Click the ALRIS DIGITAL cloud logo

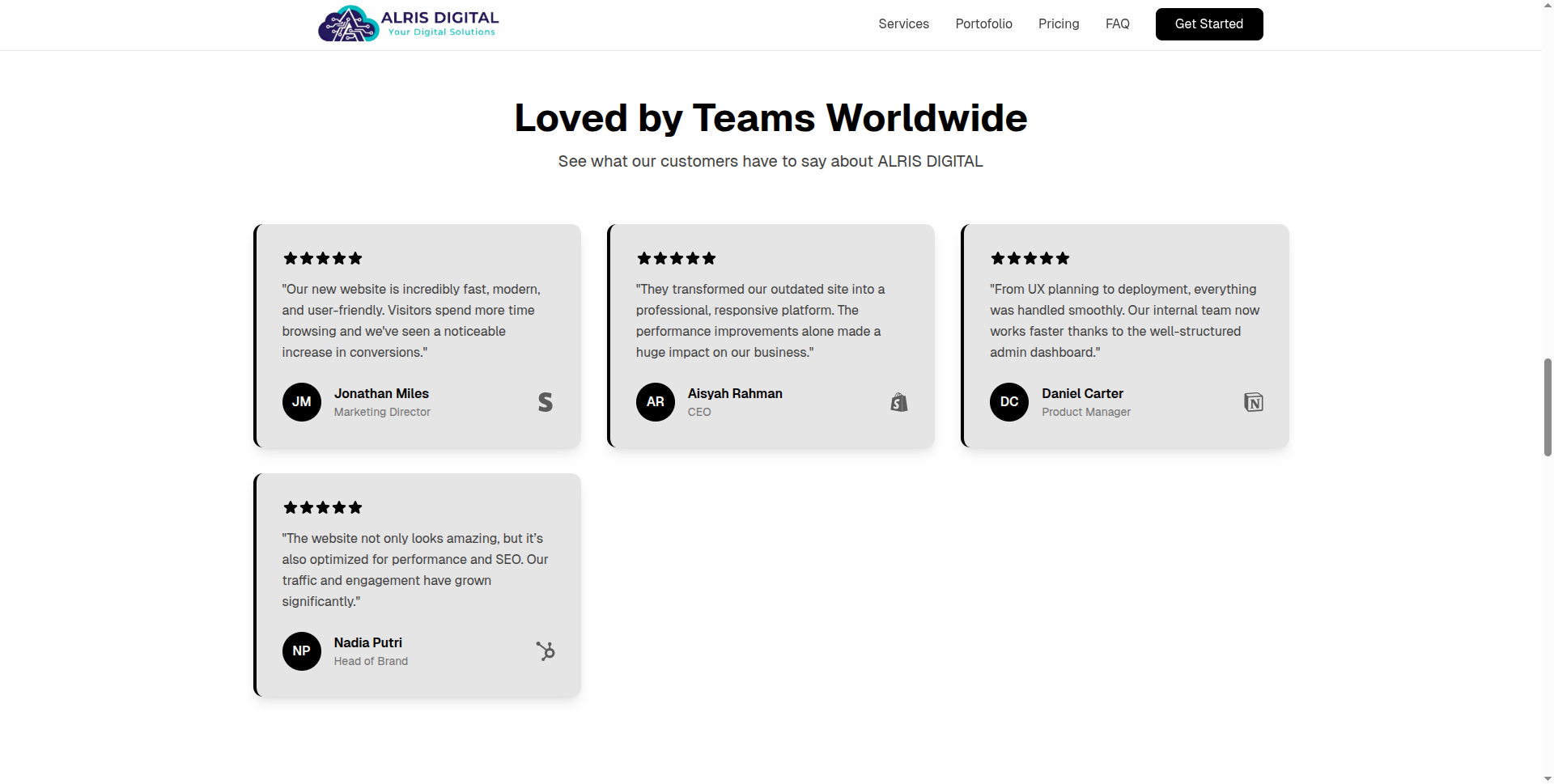tap(348, 24)
